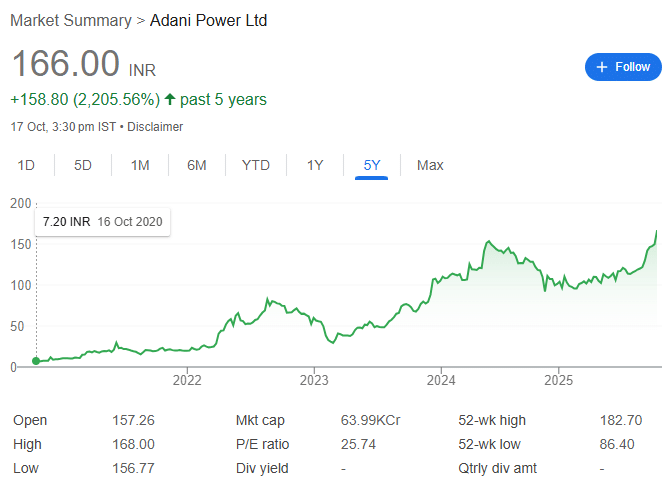Click the 2022 label on chart axis

pyautogui.click(x=187, y=381)
